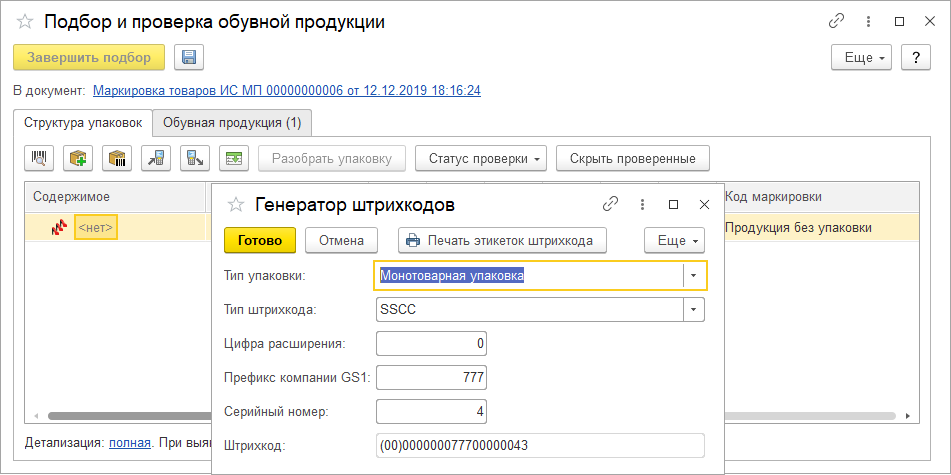Screen dimensions: 951x475
Task: Click the barcode search toolbar icon
Action: point(40,158)
